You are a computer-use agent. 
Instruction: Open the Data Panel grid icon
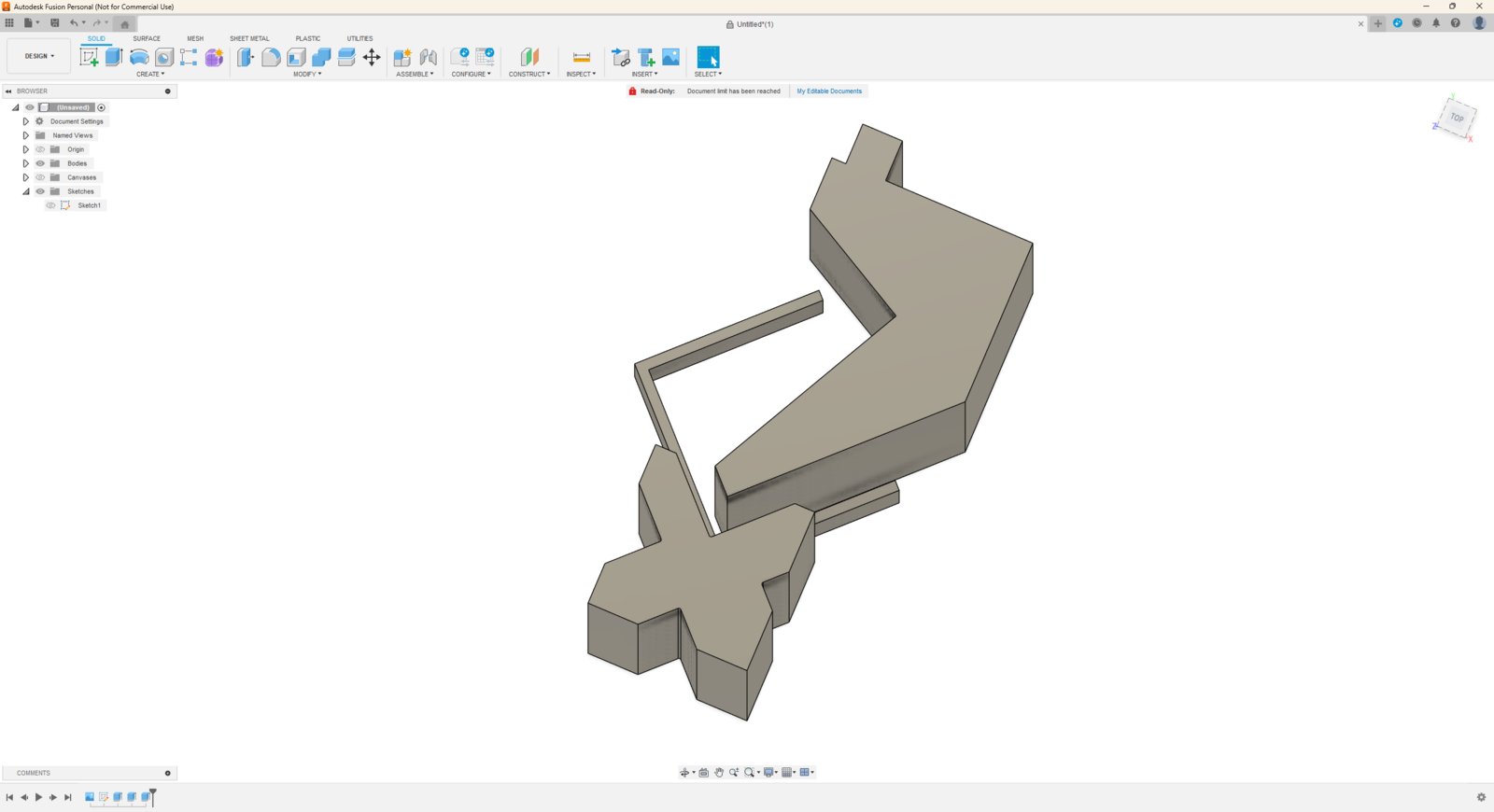[9, 23]
